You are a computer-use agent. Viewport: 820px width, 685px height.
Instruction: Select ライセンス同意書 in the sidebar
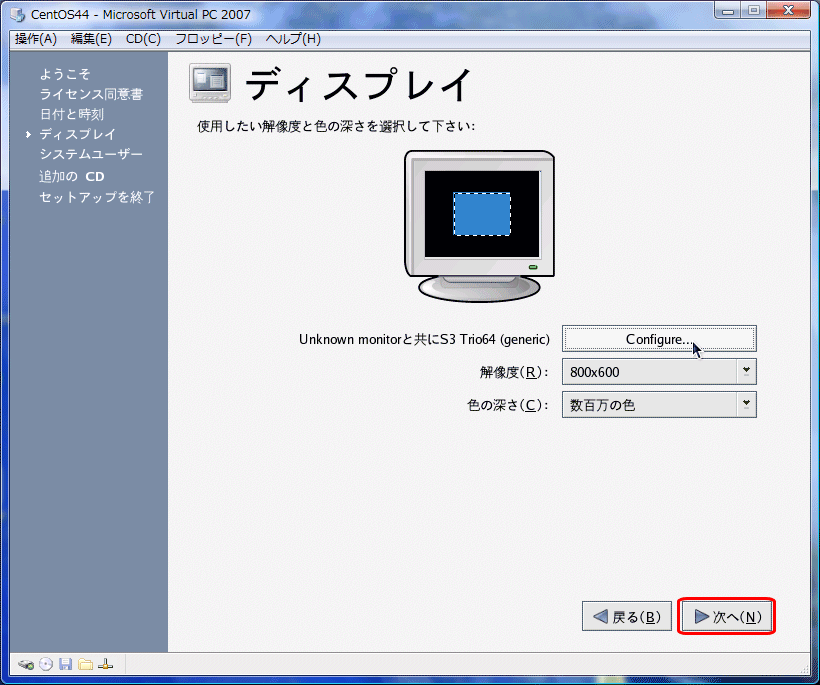91,94
